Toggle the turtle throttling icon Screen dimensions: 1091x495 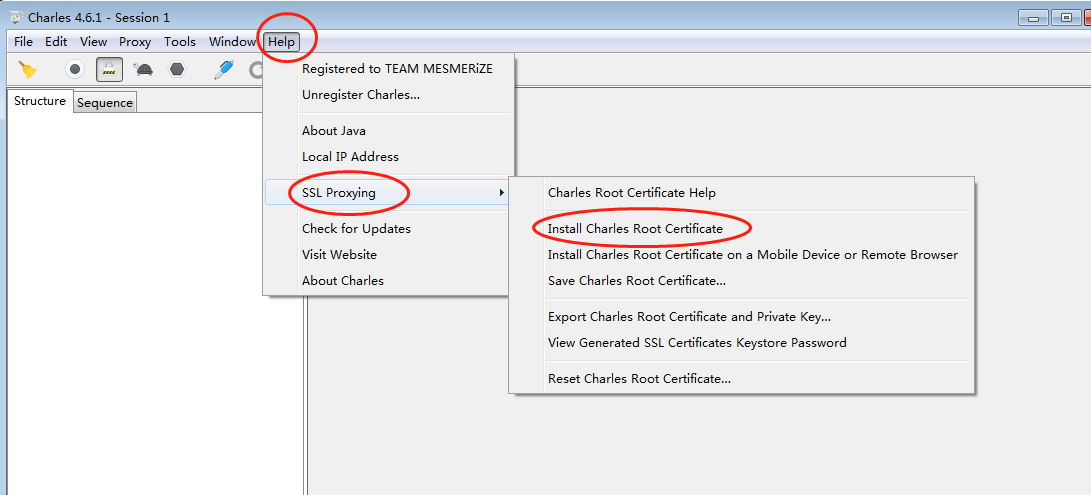click(x=143, y=70)
